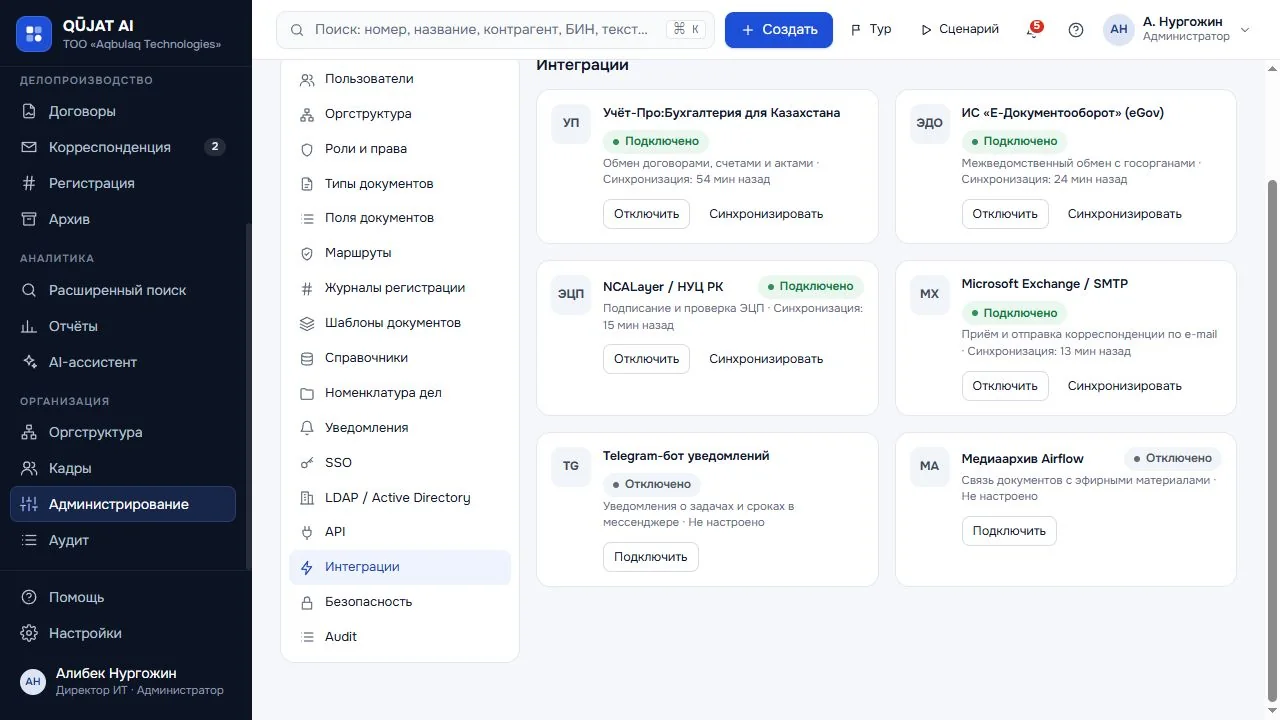Connect Медиаархив Airflow with Подключить
This screenshot has height=720, width=1280.
(1009, 531)
